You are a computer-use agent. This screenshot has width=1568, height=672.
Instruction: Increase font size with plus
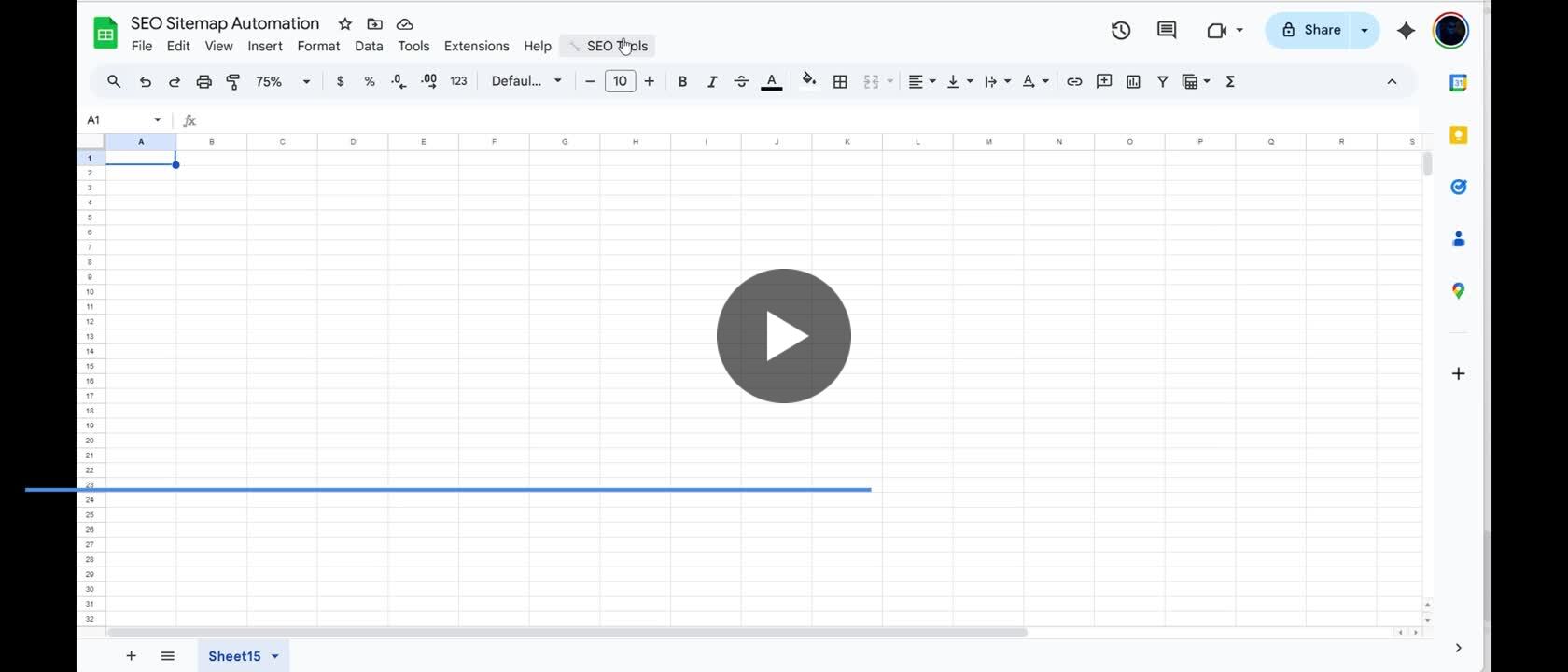[x=650, y=81]
